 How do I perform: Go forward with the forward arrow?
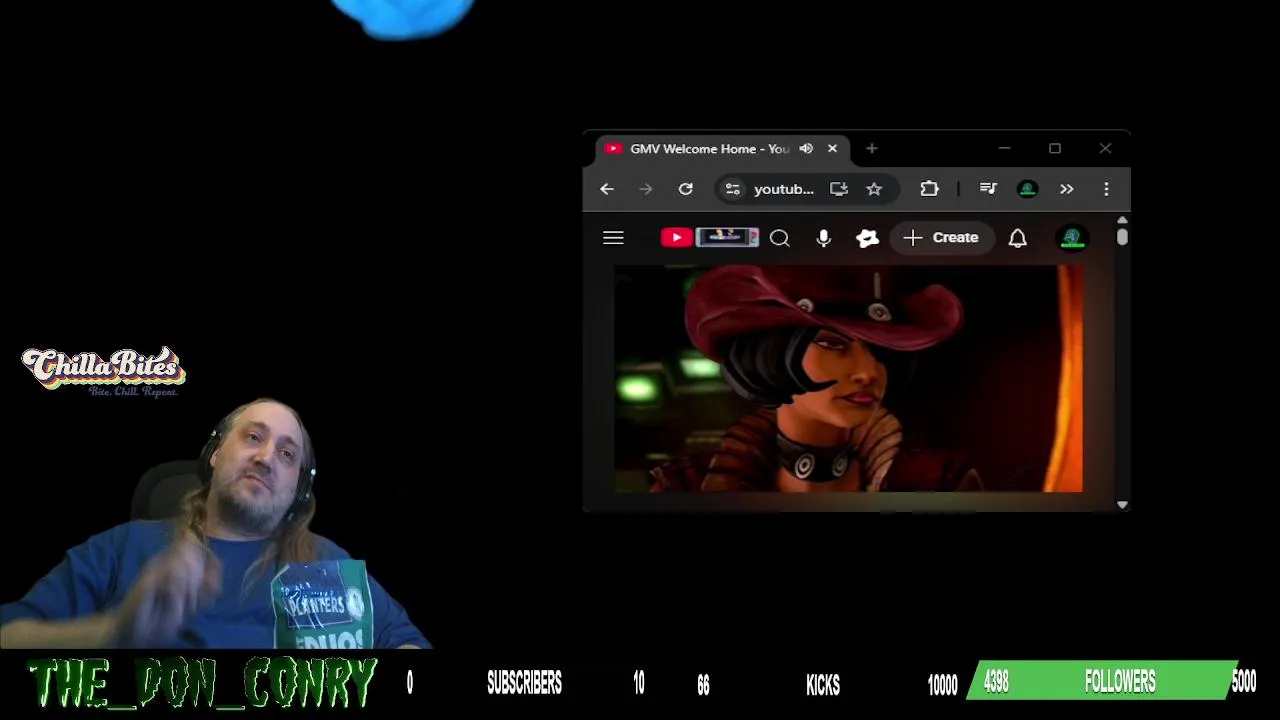(646, 189)
